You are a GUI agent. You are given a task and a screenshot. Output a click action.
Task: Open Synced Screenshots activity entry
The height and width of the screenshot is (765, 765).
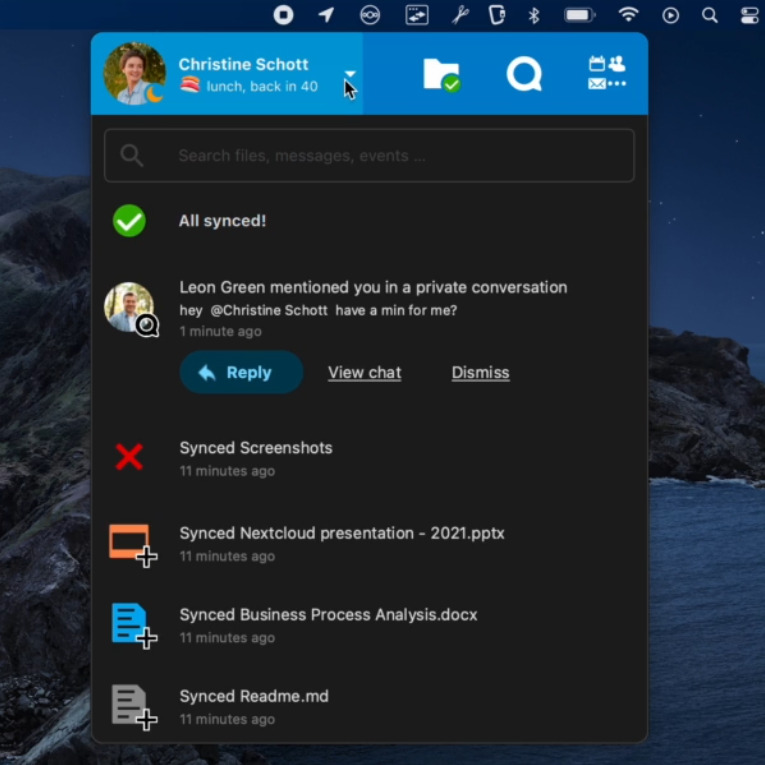pos(369,458)
